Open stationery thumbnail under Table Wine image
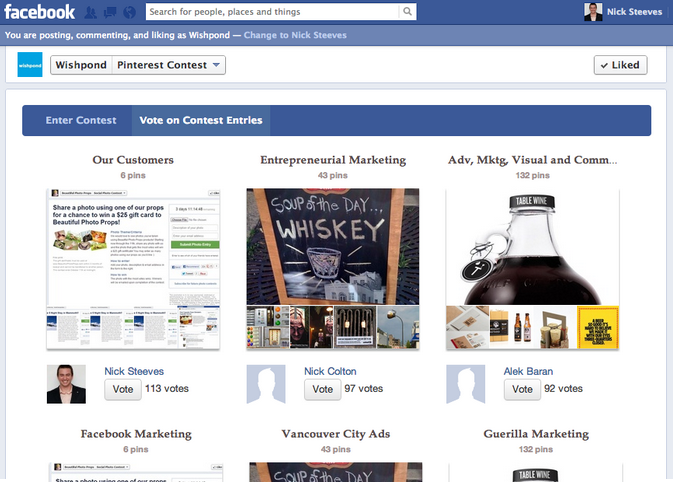The image size is (677, 482). pos(468,327)
